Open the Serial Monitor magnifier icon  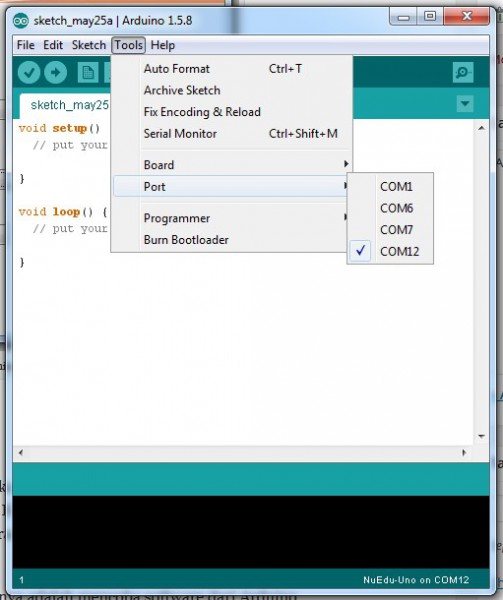click(x=463, y=72)
